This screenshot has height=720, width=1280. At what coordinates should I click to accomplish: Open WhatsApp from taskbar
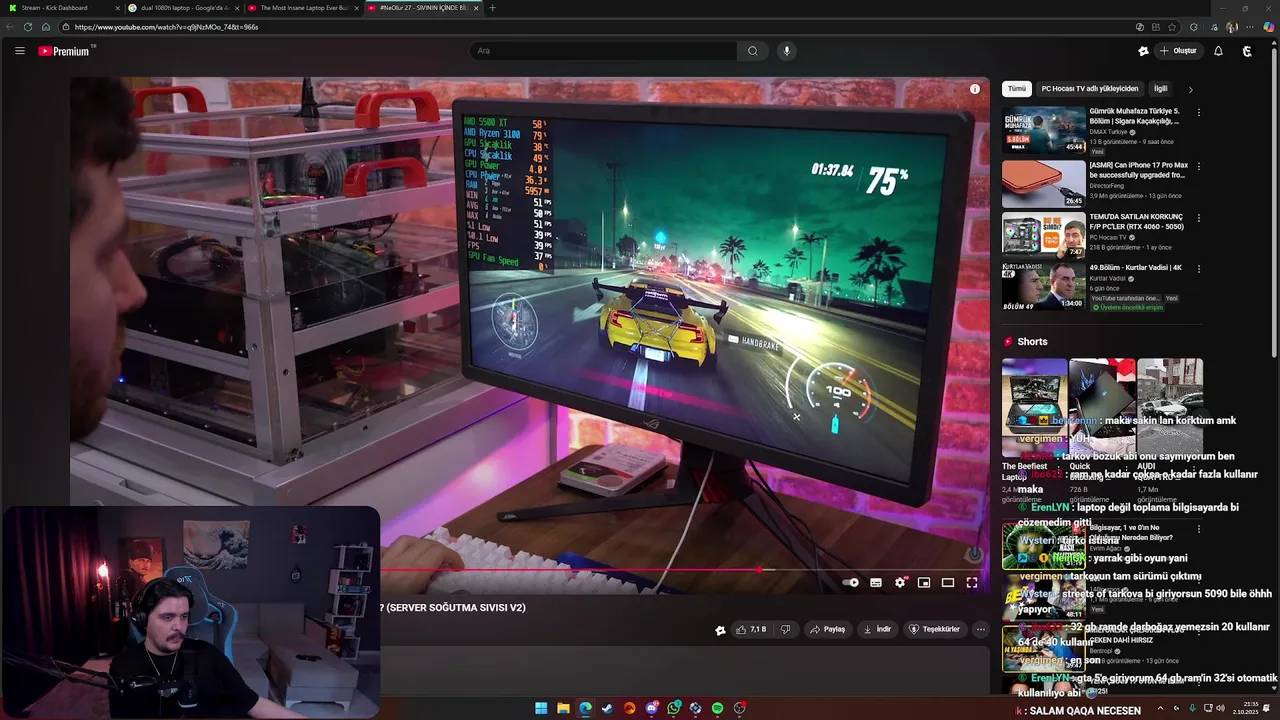coord(673,708)
